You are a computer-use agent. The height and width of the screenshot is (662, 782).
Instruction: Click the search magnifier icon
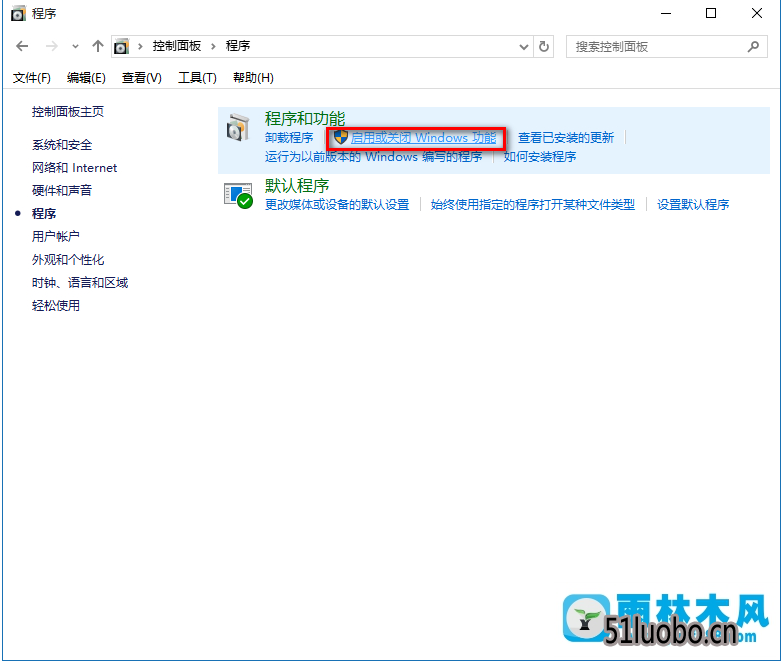point(753,46)
